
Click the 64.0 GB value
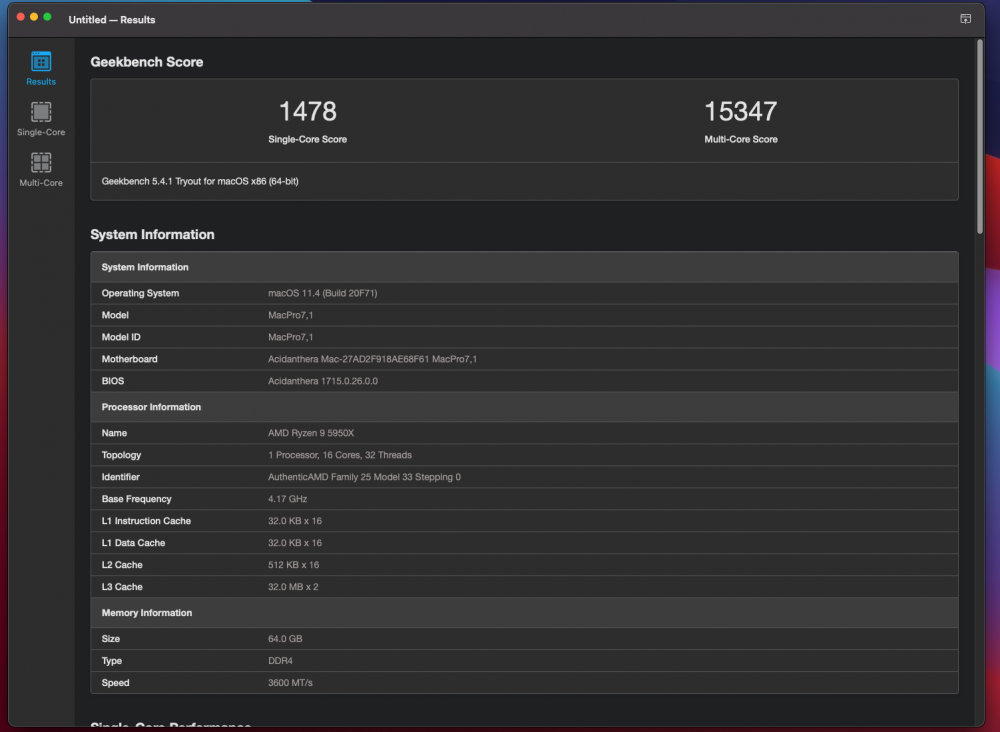click(285, 639)
